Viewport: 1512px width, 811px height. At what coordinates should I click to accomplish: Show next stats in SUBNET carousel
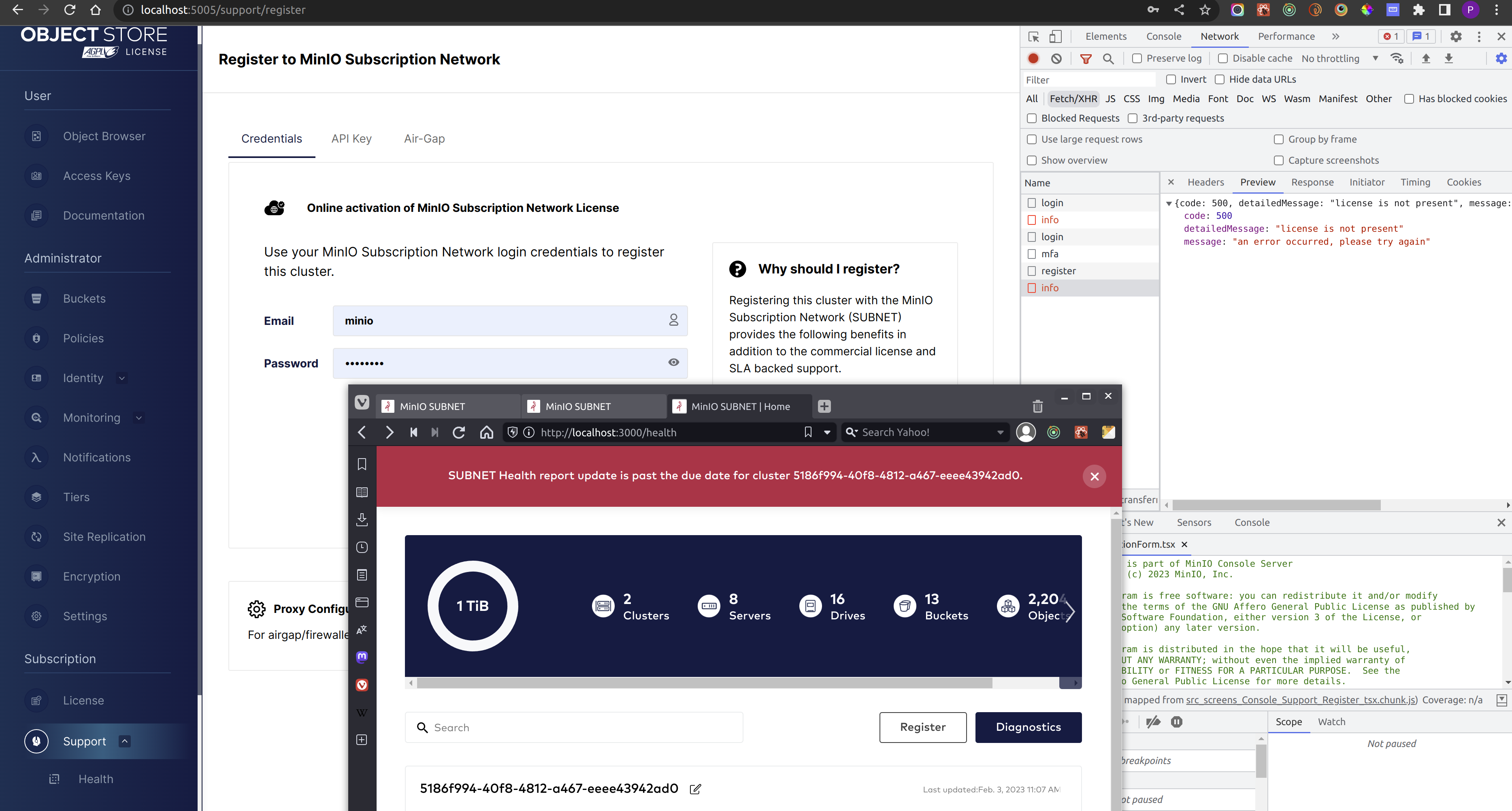tap(1070, 612)
